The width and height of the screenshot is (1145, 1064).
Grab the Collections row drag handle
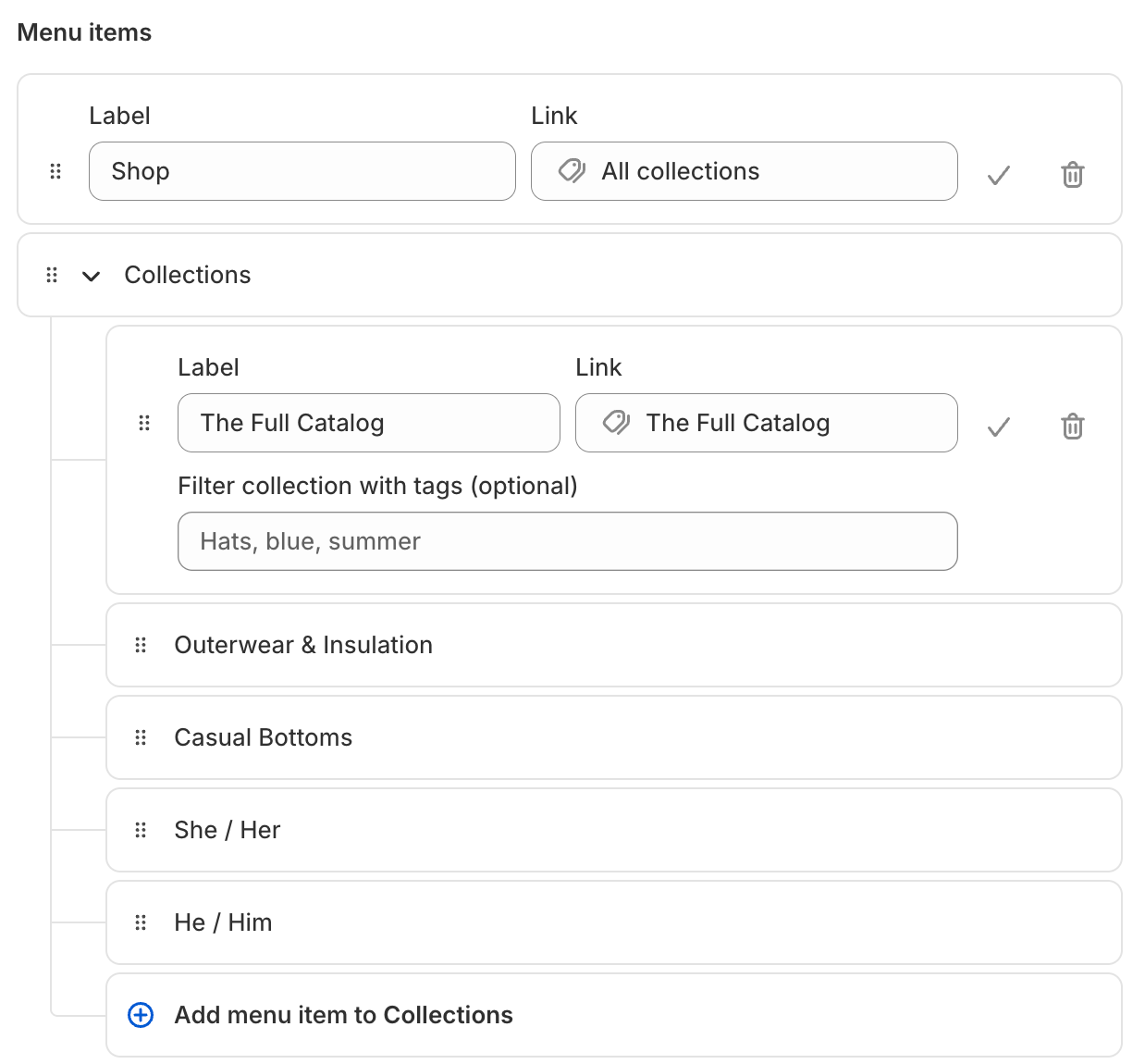tap(52, 275)
